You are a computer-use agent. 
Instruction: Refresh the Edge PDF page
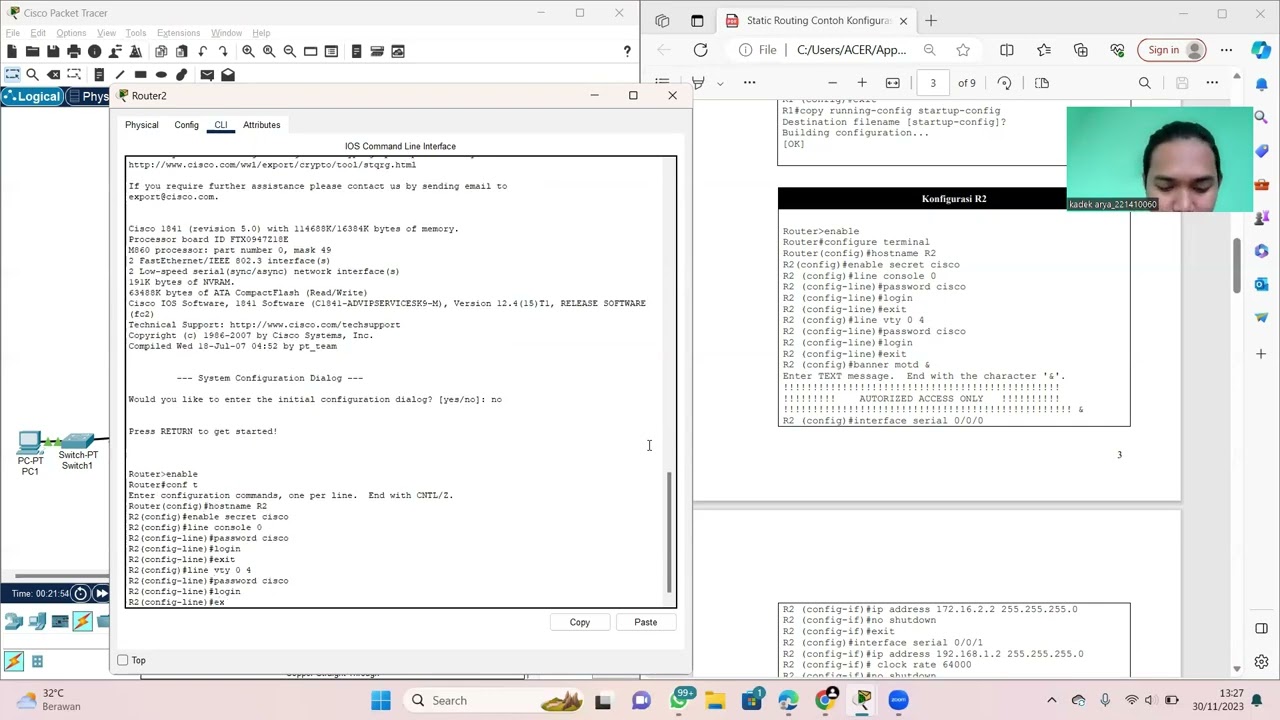pos(700,50)
